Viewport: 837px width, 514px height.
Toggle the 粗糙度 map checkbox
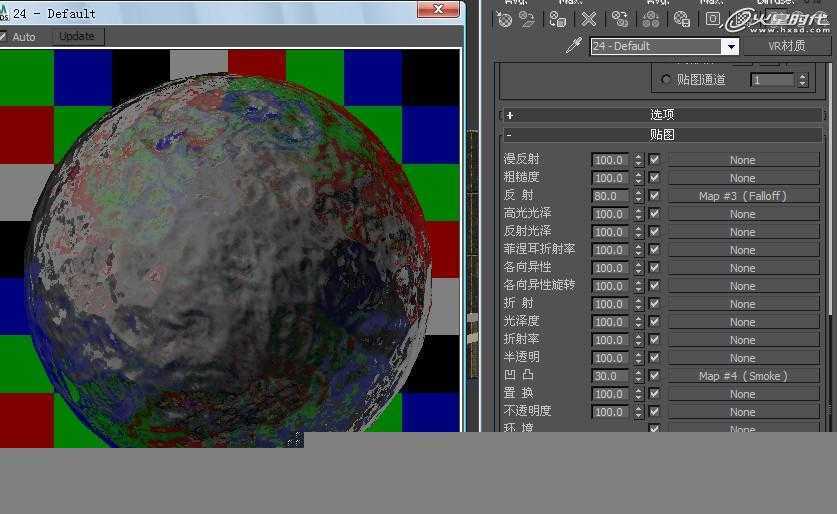click(654, 178)
